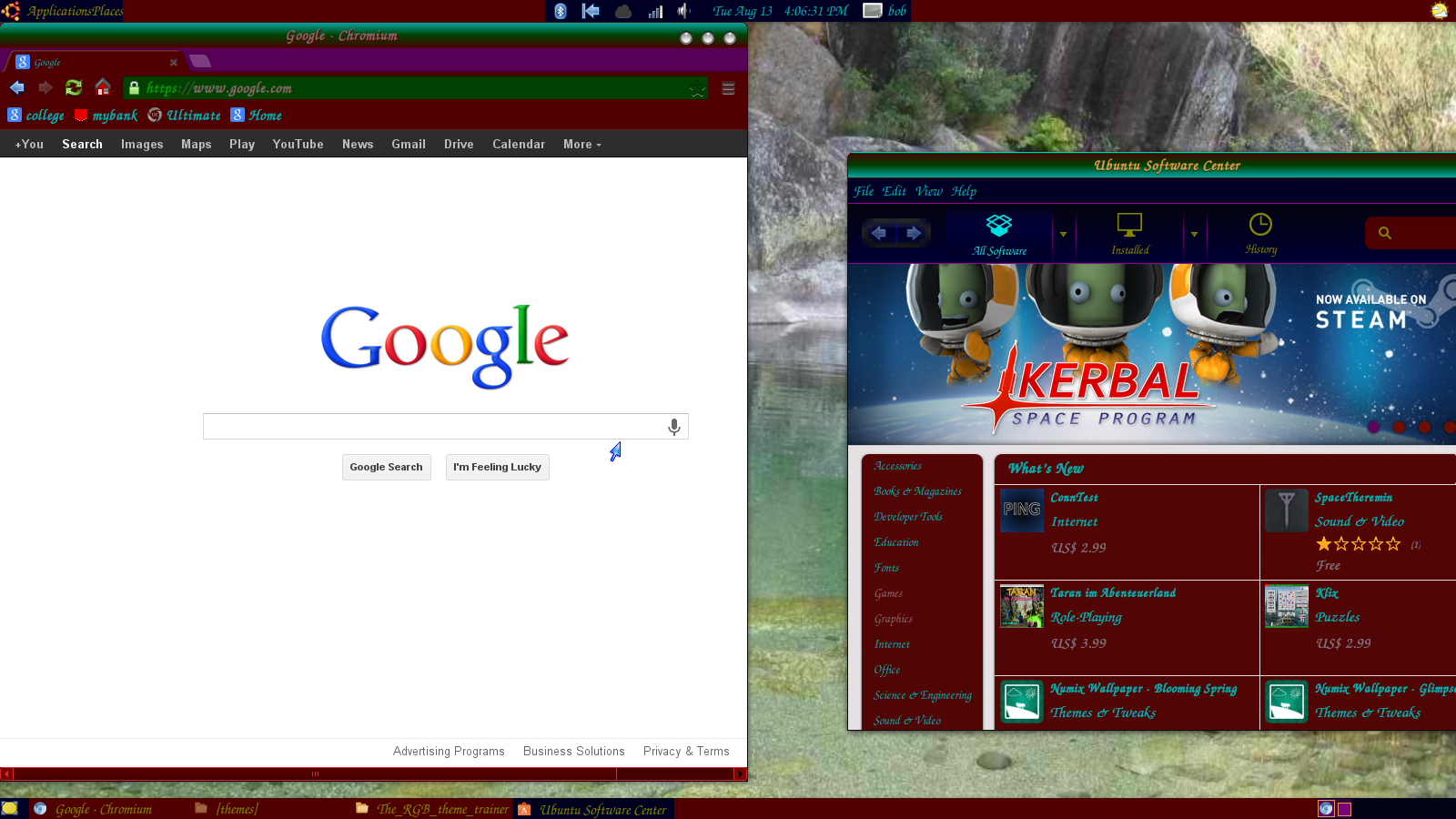Image resolution: width=1456 pixels, height=819 pixels.
Task: Click the Bluetooth indicator icon
Action: coord(561,11)
